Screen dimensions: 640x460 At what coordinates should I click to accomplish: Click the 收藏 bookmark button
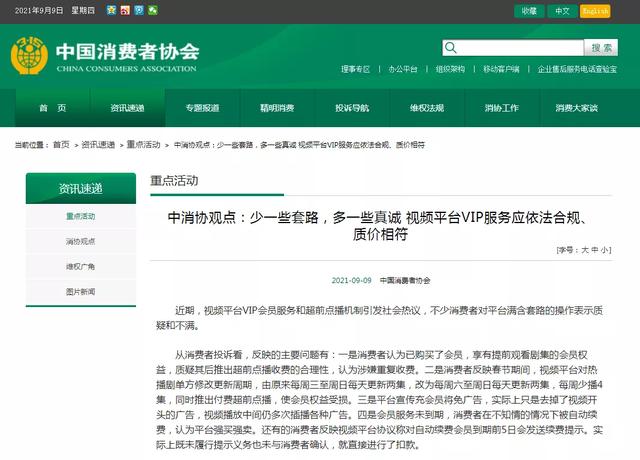pyautogui.click(x=527, y=11)
